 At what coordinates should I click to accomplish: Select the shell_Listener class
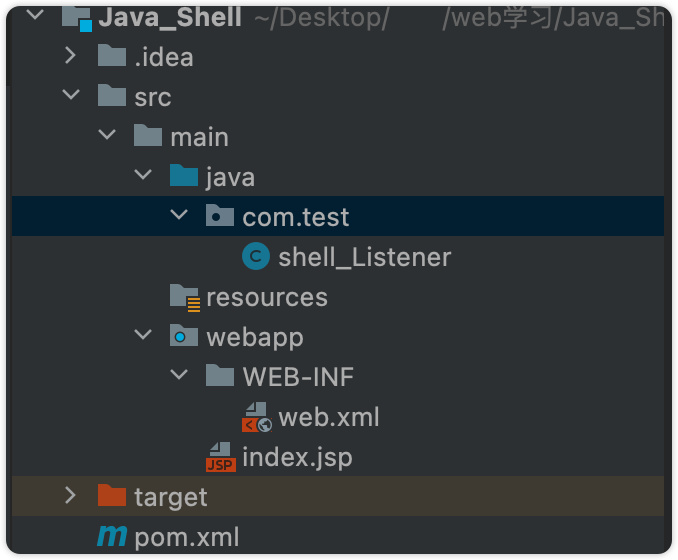[x=364, y=257]
